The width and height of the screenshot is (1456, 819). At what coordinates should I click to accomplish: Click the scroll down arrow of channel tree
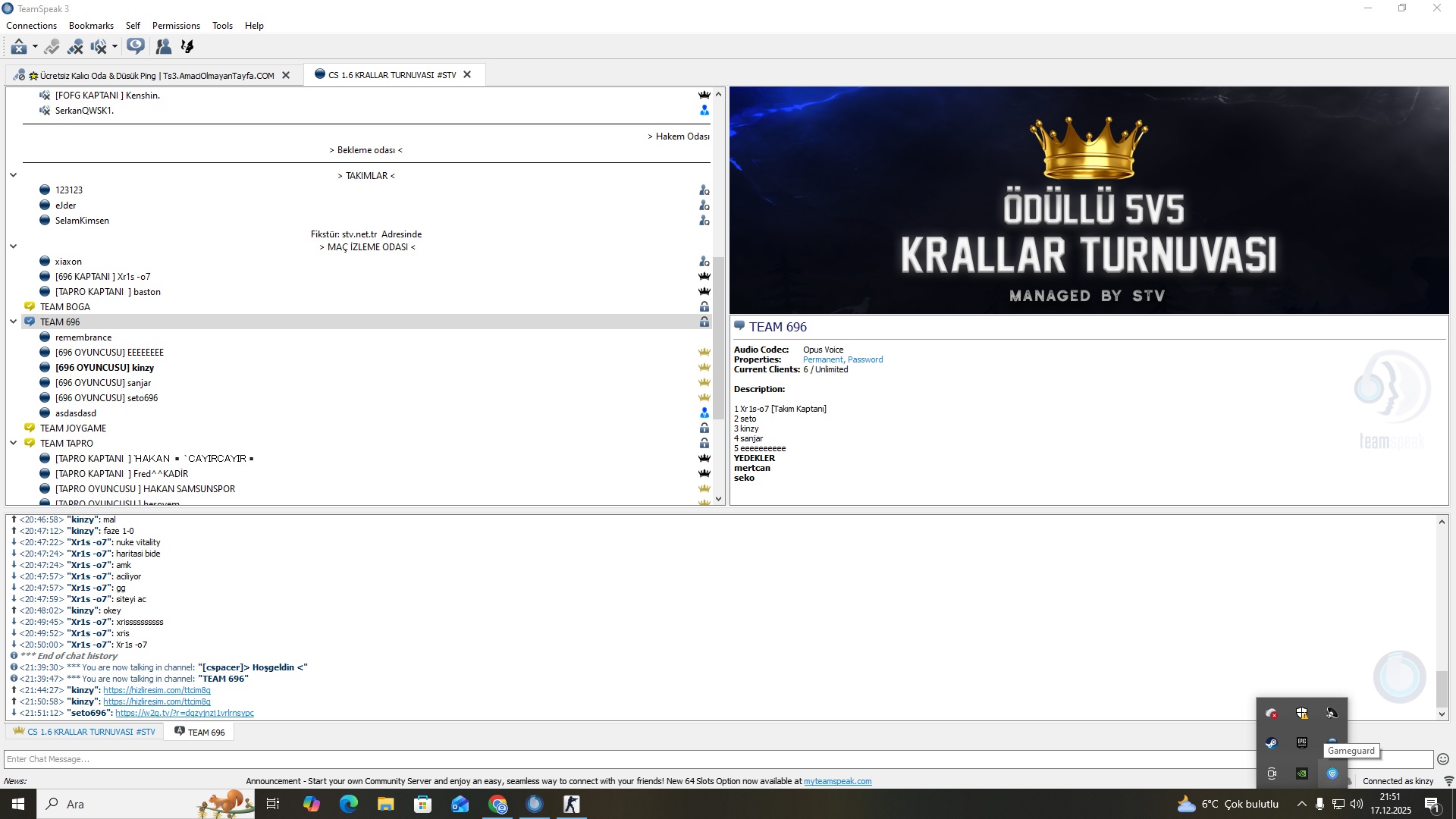coord(719,500)
